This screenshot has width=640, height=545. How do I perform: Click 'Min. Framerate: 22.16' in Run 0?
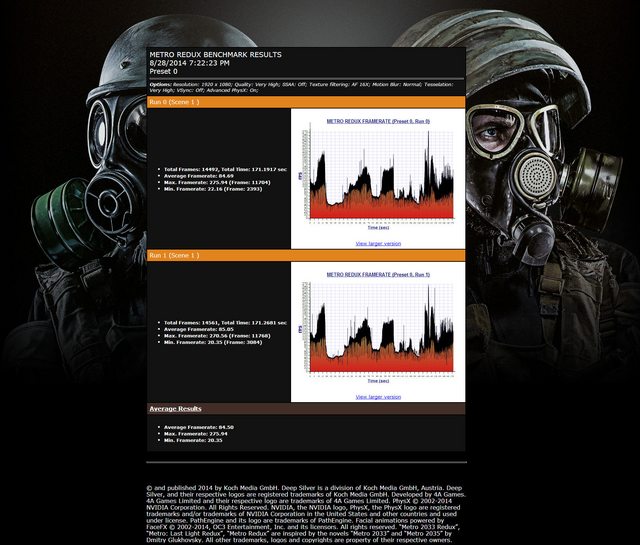click(213, 189)
